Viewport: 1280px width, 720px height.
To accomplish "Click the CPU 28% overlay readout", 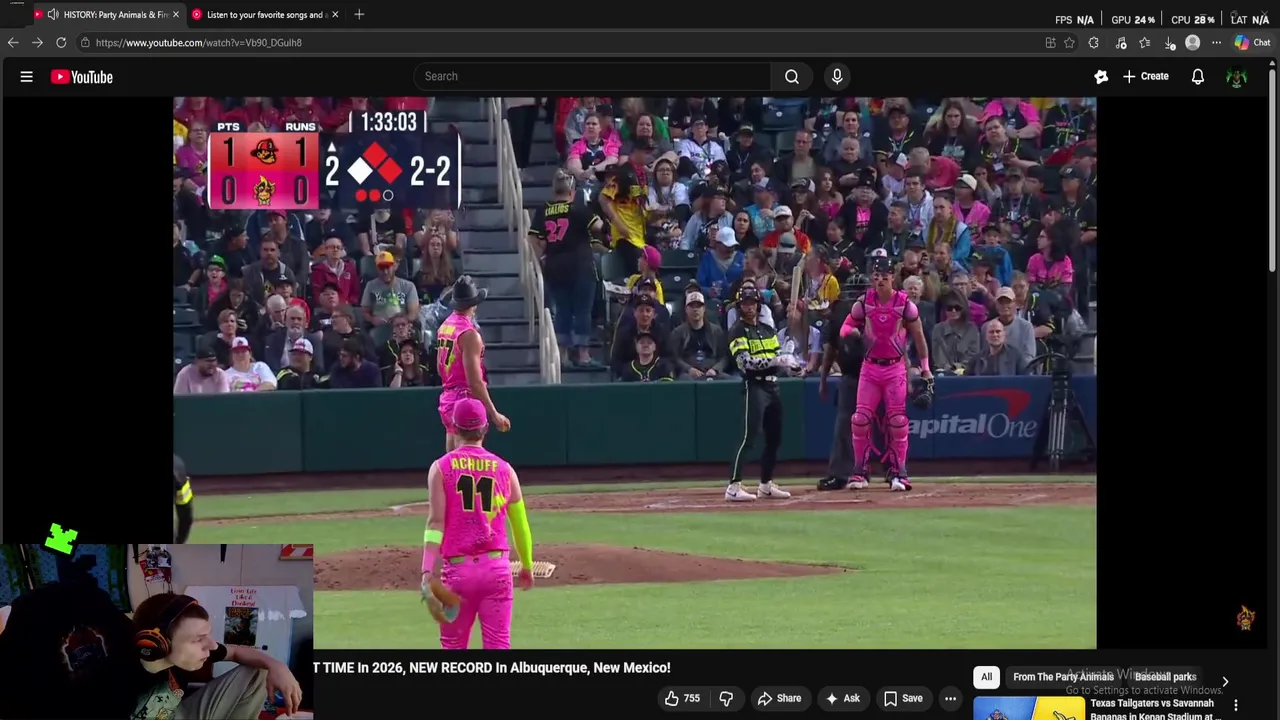I will (1193, 20).
